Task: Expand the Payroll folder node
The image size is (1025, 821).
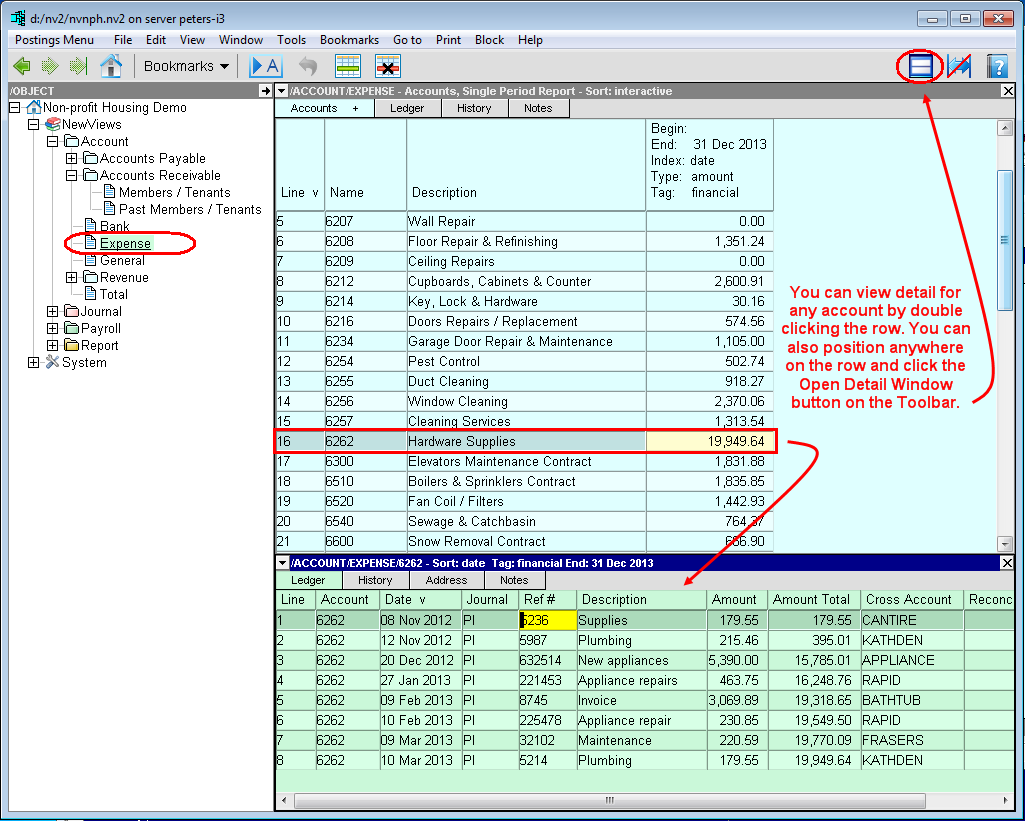Action: pos(53,328)
